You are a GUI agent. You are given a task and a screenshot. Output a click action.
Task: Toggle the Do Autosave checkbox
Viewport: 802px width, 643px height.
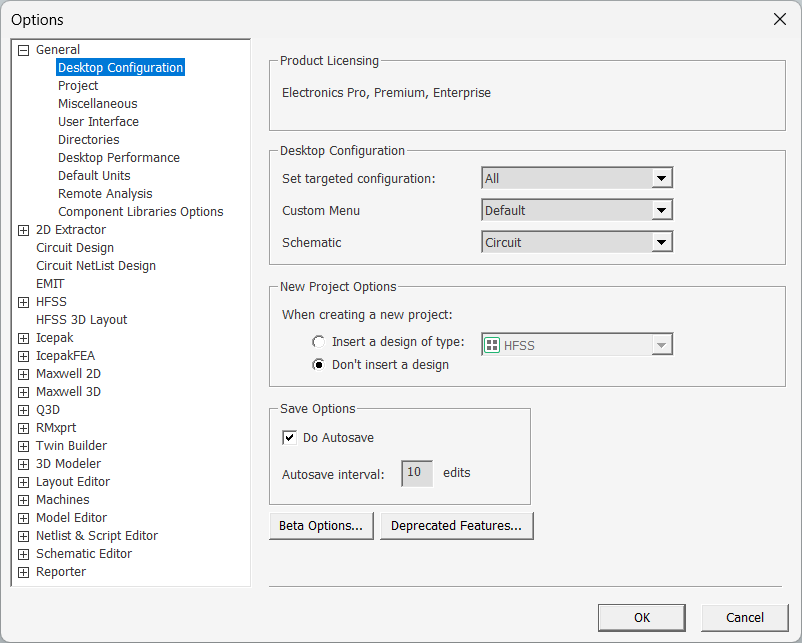click(x=289, y=437)
